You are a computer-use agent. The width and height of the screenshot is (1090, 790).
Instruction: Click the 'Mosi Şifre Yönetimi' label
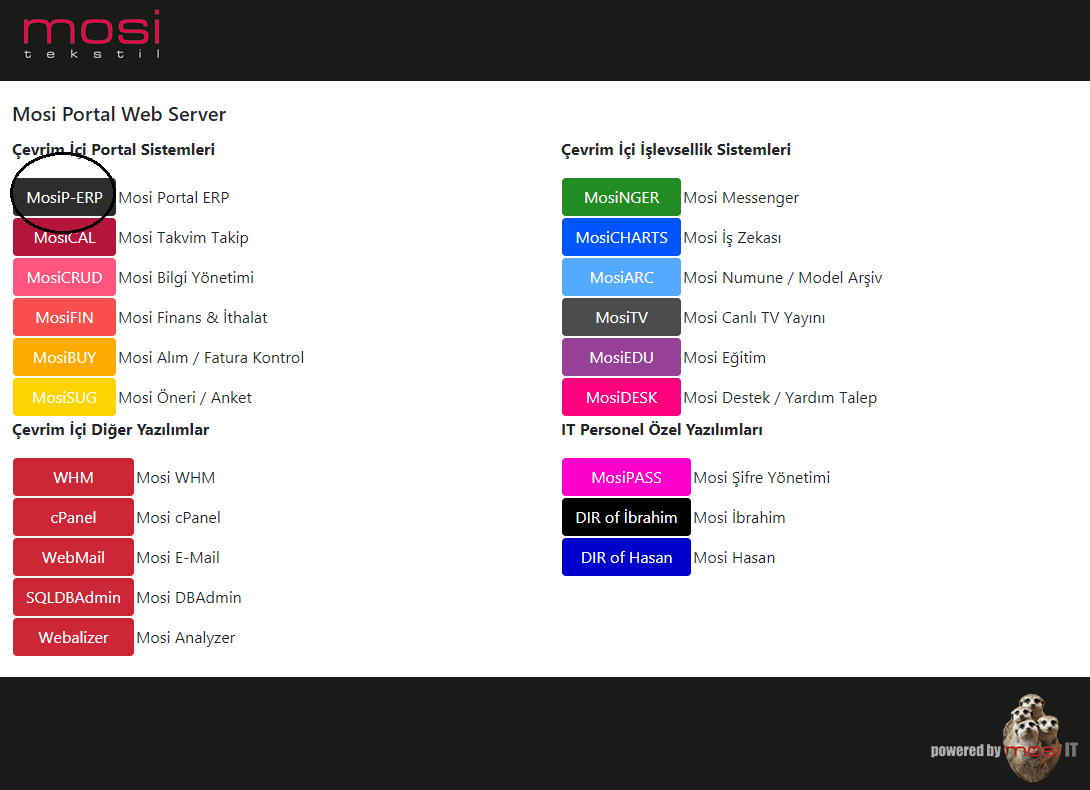tap(762, 478)
